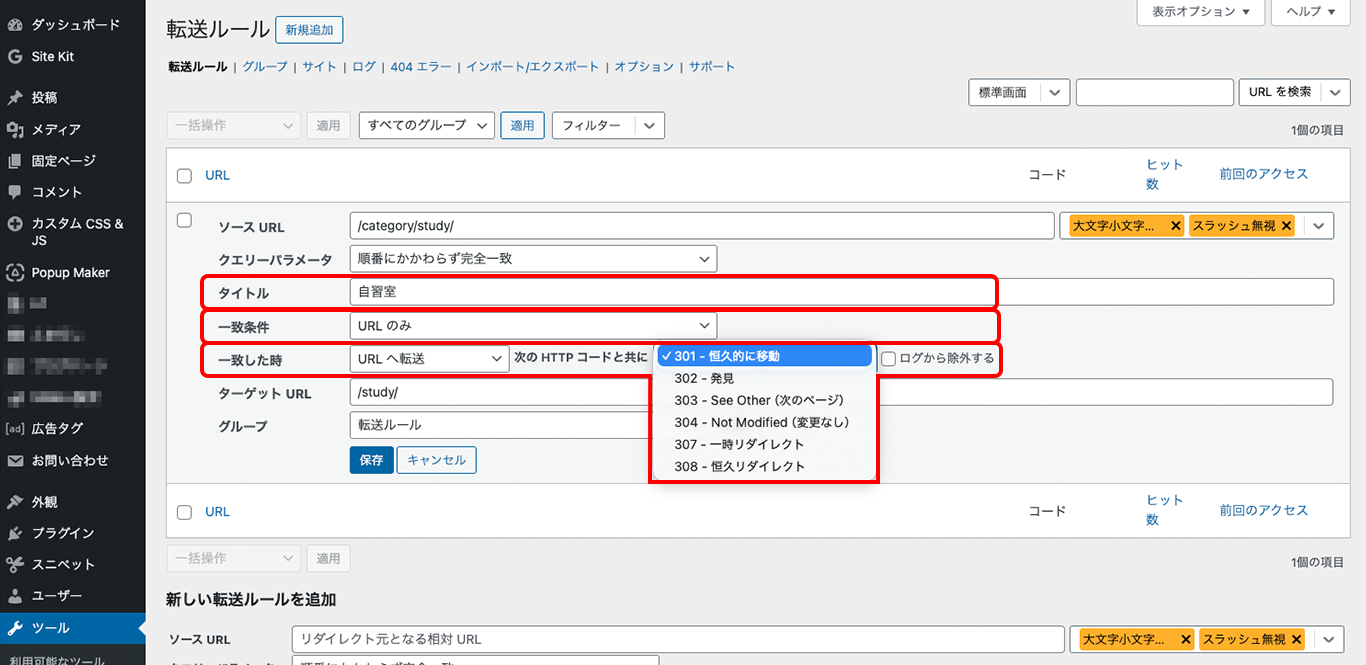The height and width of the screenshot is (665, 1366).
Task: Tick the checkbox beside the ソース URL rule
Action: coord(184,221)
